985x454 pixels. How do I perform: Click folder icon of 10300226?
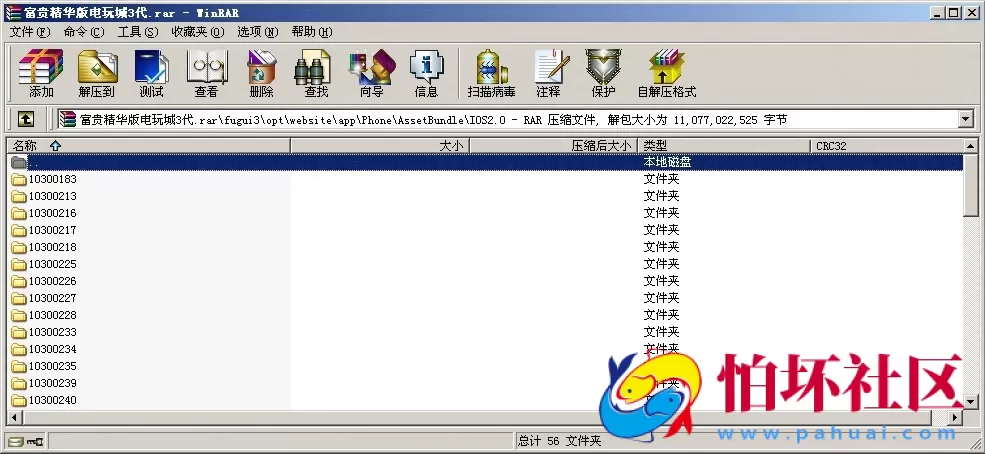point(19,281)
